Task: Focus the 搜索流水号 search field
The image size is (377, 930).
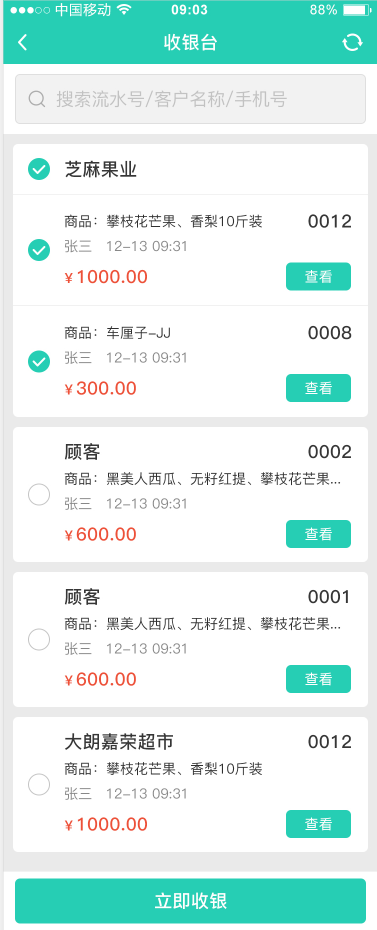Action: tap(190, 99)
